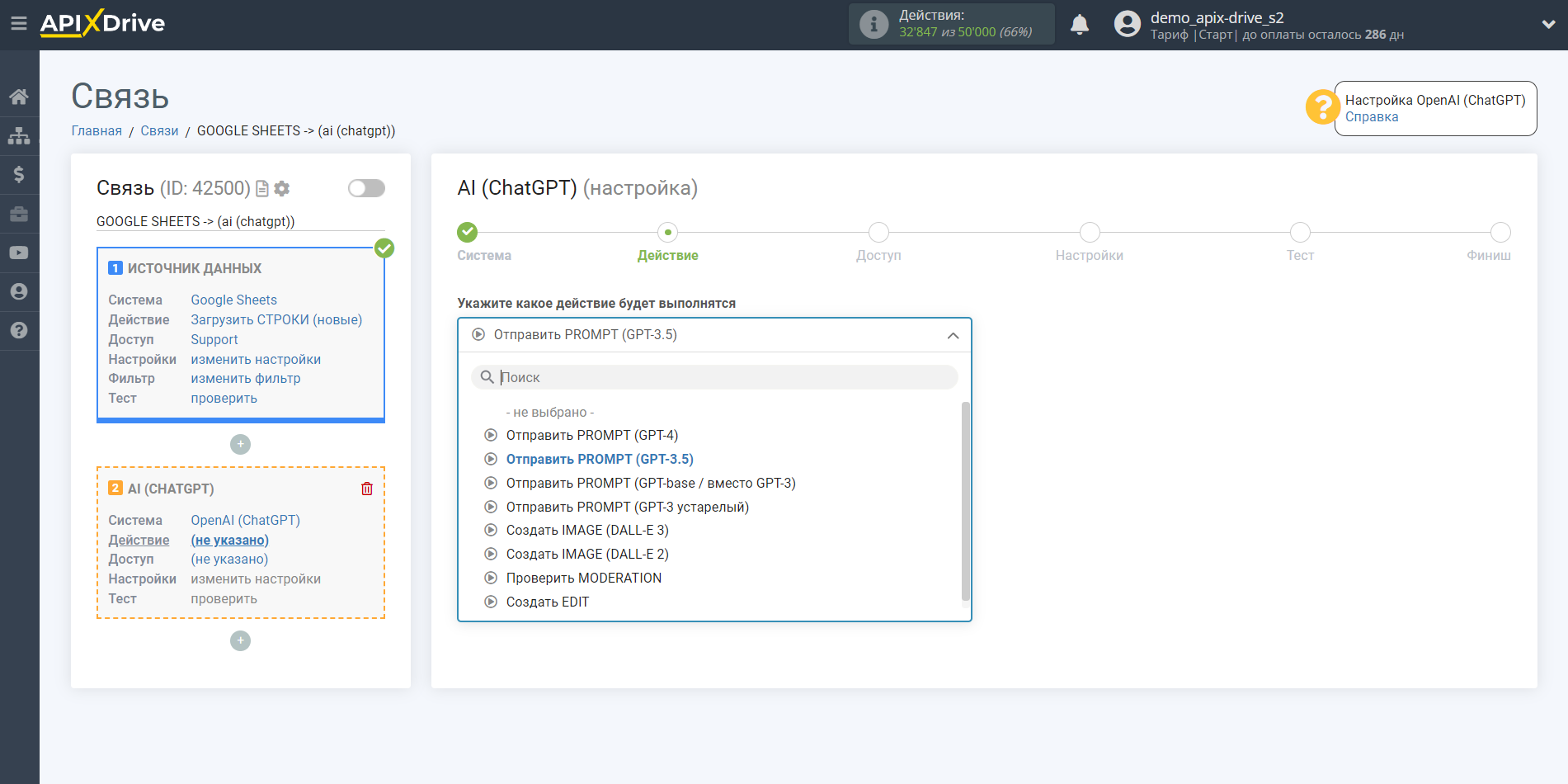Open the Справка help link
The height and width of the screenshot is (784, 1568).
tap(1372, 117)
